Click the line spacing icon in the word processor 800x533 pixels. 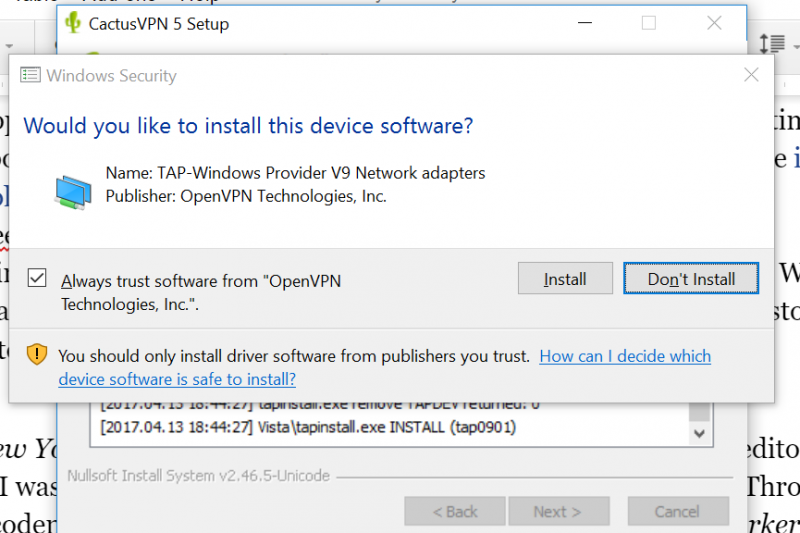771,43
